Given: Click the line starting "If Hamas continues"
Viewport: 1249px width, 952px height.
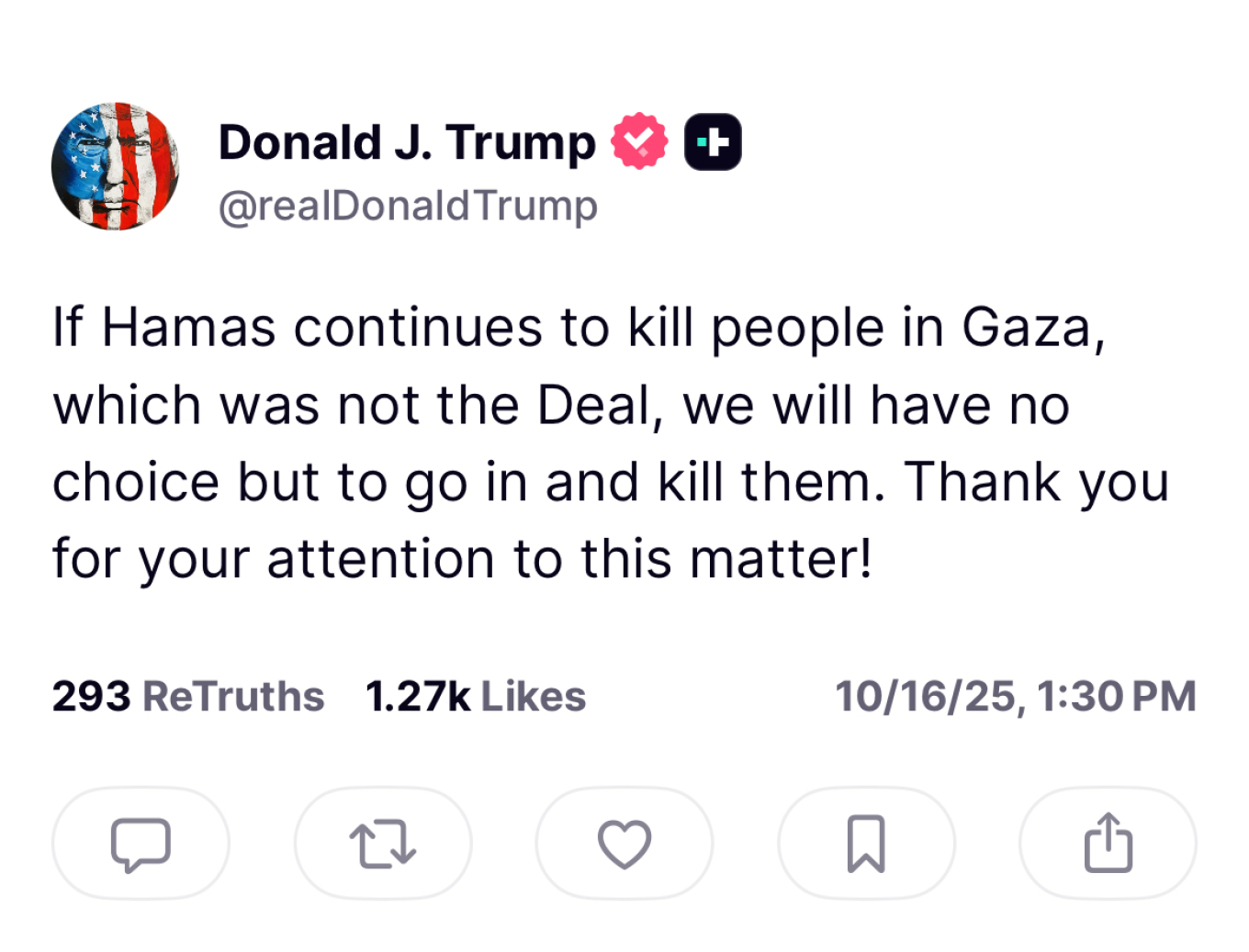Looking at the screenshot, I should click(x=579, y=328).
